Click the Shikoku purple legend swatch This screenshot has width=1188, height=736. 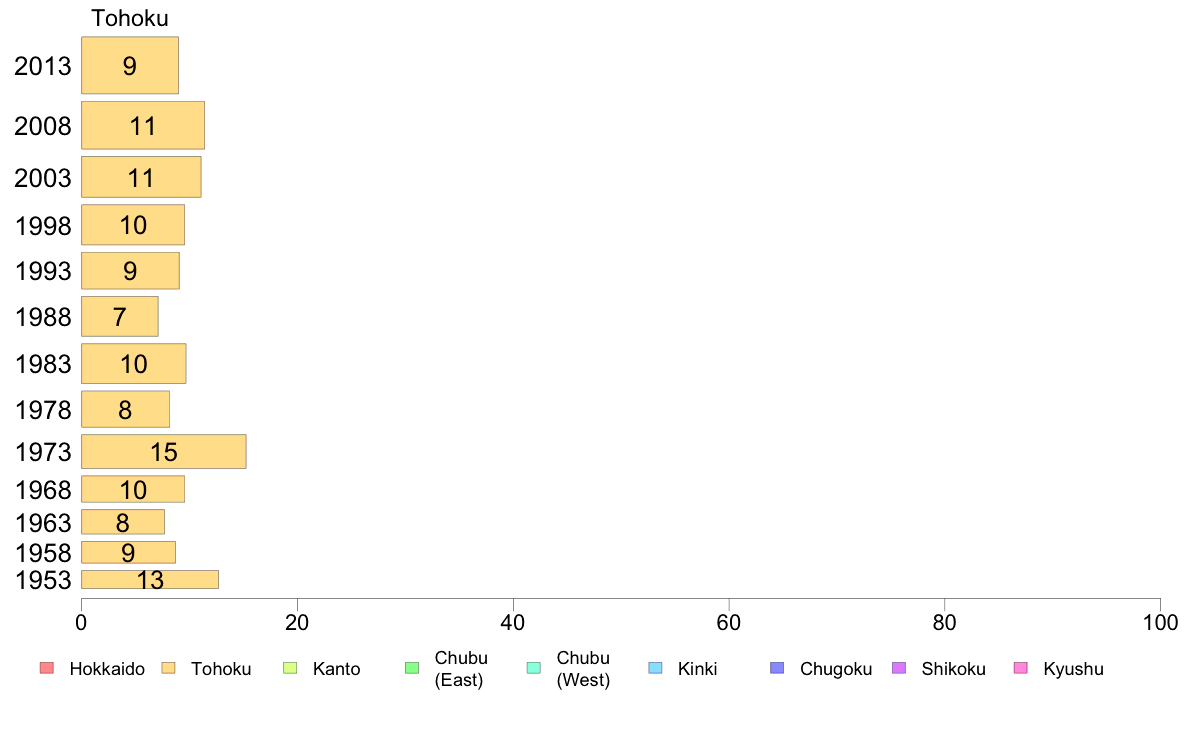899,668
